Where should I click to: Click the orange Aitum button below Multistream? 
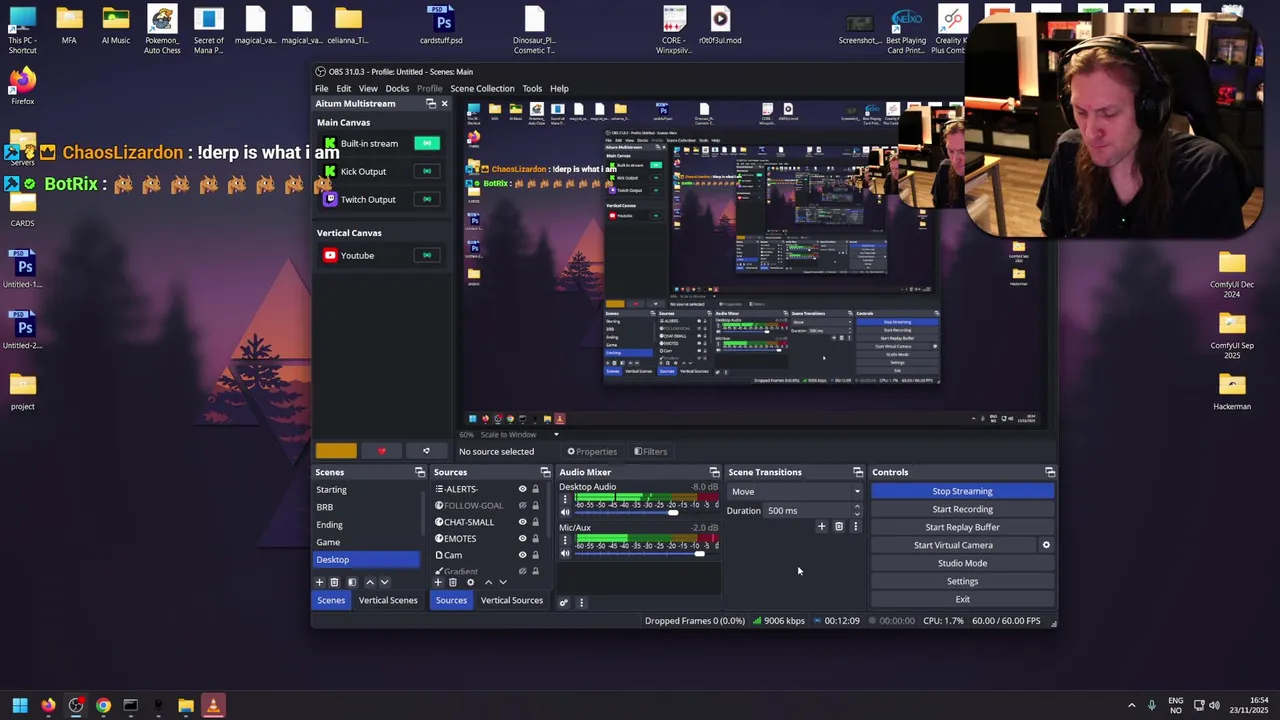(x=336, y=451)
